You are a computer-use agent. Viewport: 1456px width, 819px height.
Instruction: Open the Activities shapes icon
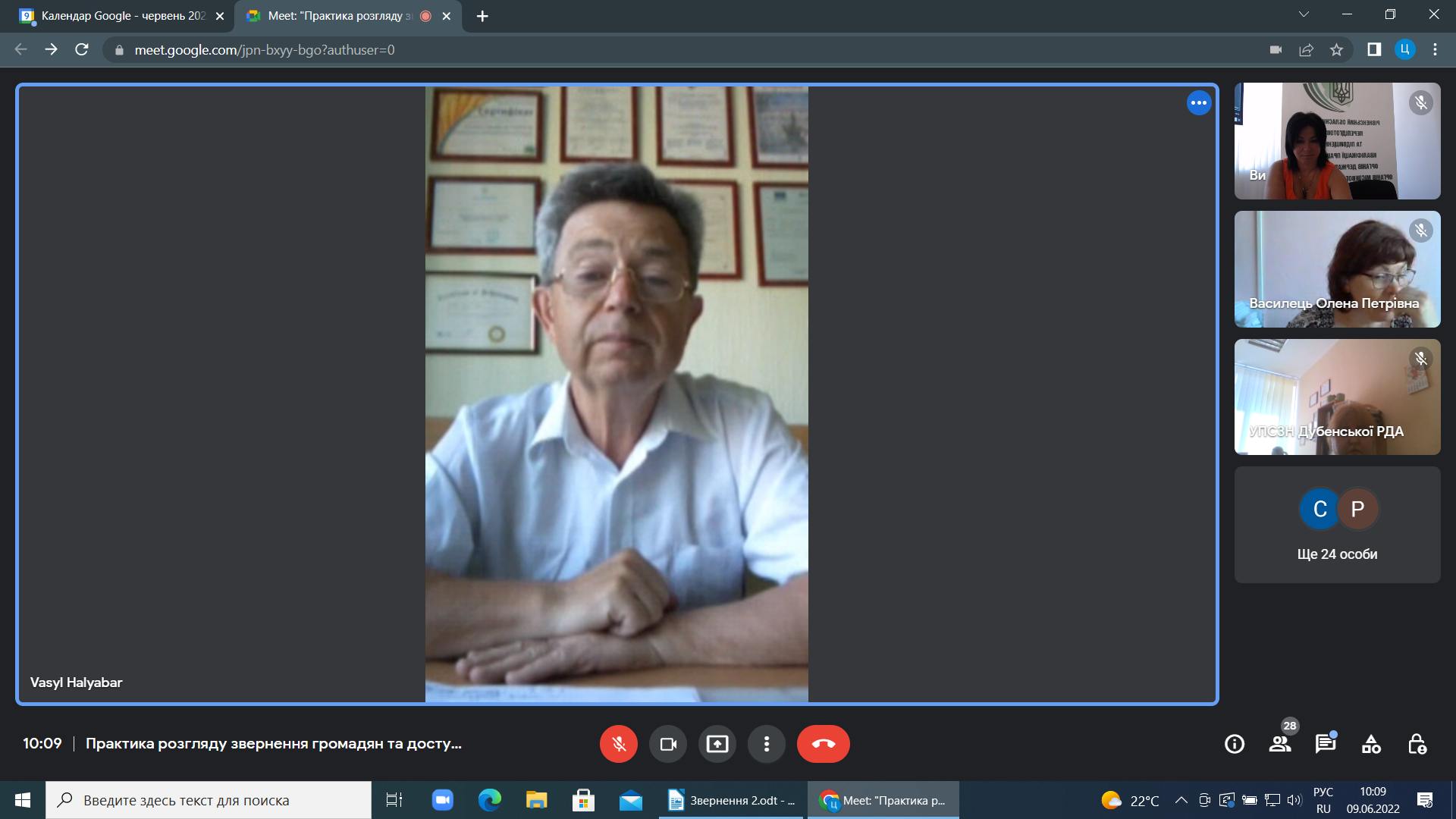tap(1371, 744)
